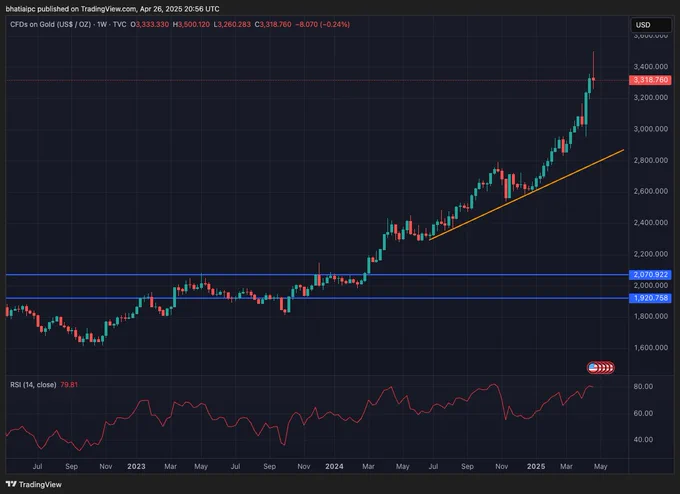Click the 2023 year label on time axis
This screenshot has height=494, width=680.
[x=136, y=466]
